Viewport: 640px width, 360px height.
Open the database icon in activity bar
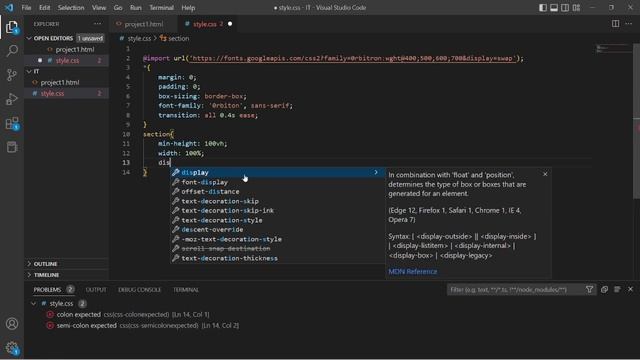(x=12, y=147)
